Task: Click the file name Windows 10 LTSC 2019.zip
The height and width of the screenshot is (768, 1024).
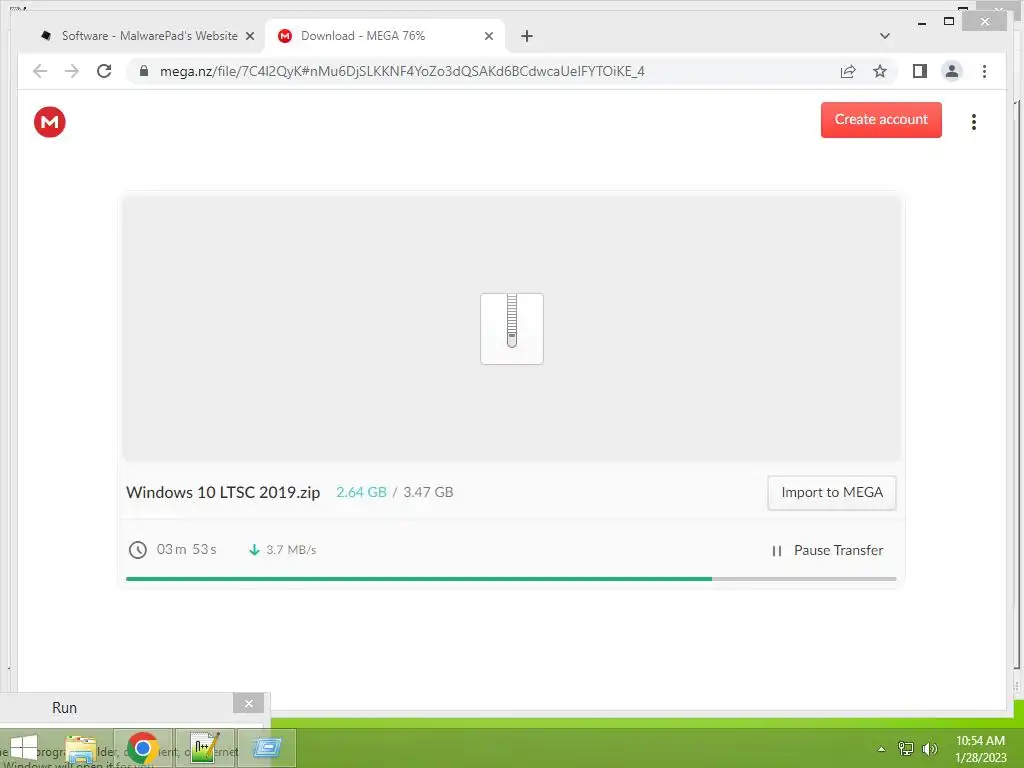Action: click(x=223, y=492)
